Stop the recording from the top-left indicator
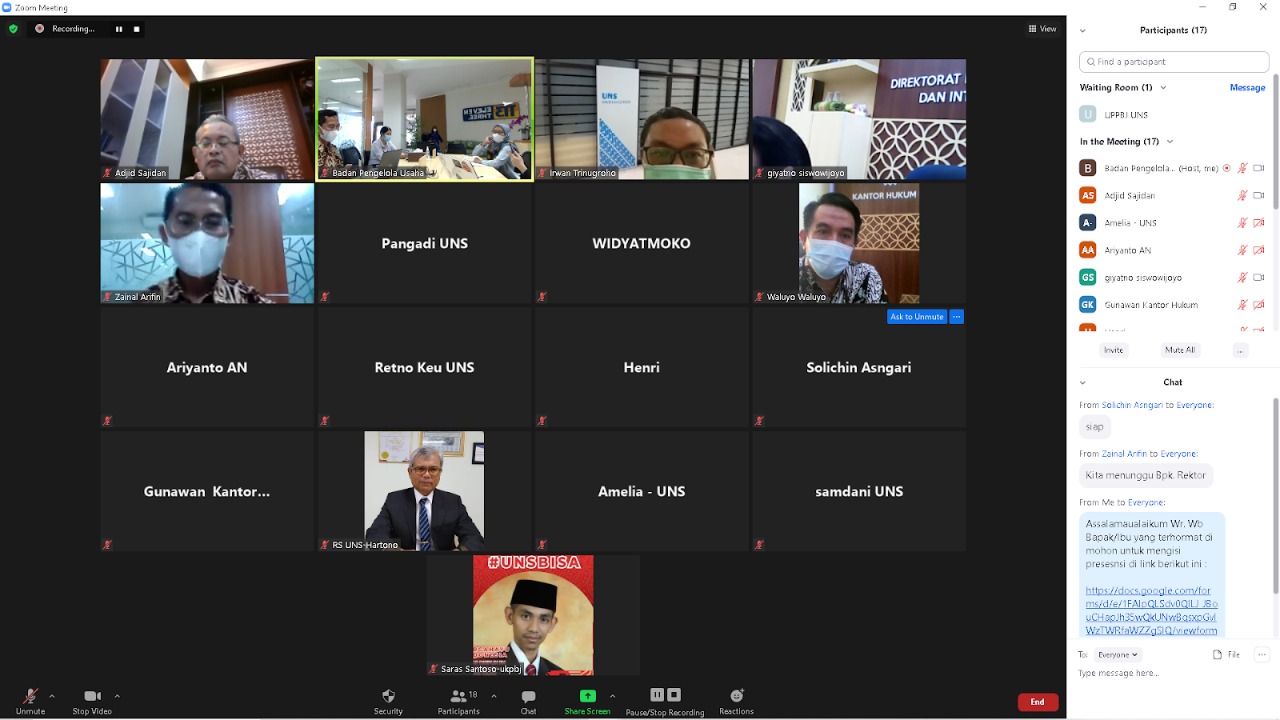Screen dimensions: 1280x720 tap(137, 29)
